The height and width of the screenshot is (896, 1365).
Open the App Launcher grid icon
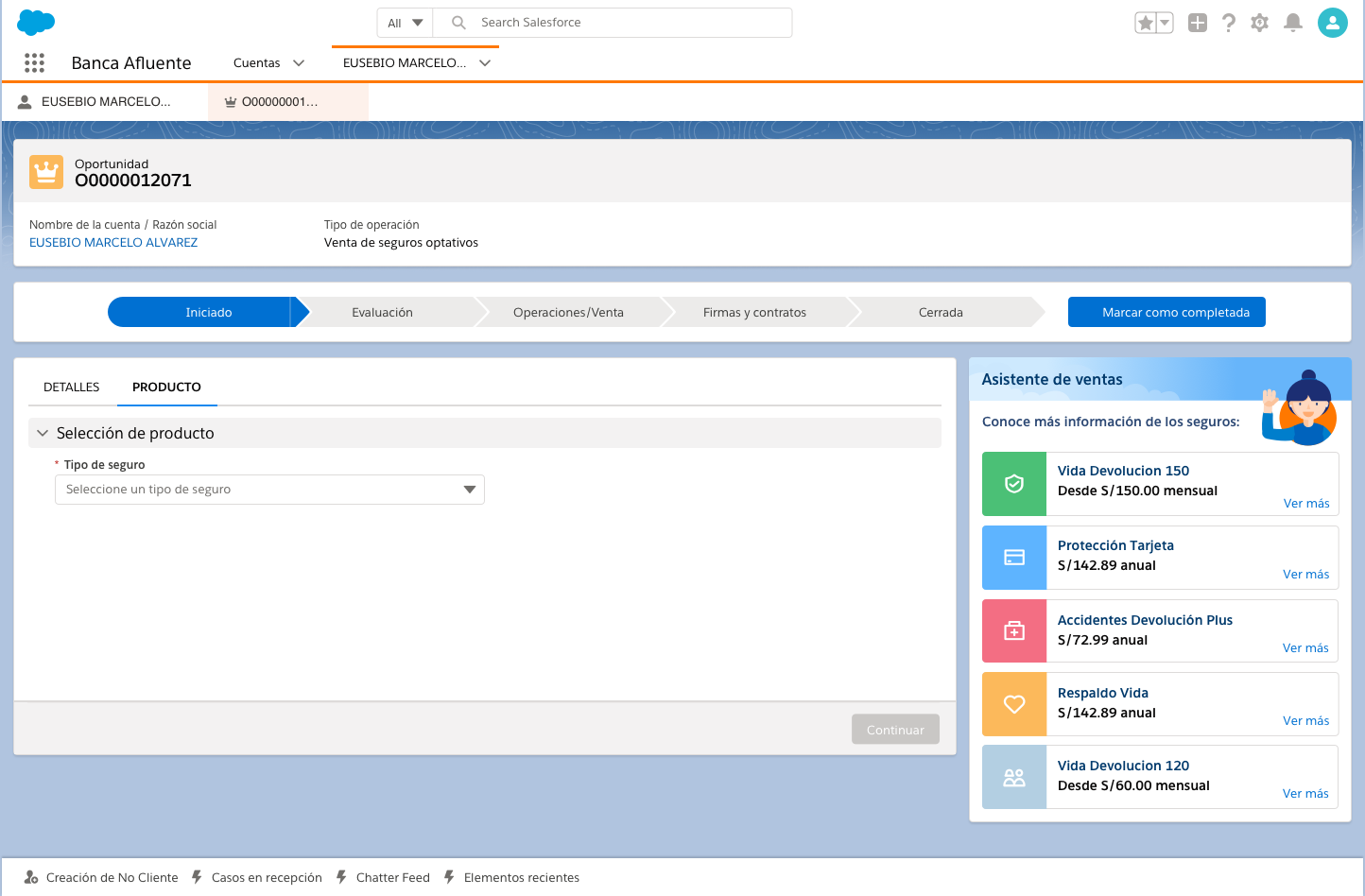(35, 62)
